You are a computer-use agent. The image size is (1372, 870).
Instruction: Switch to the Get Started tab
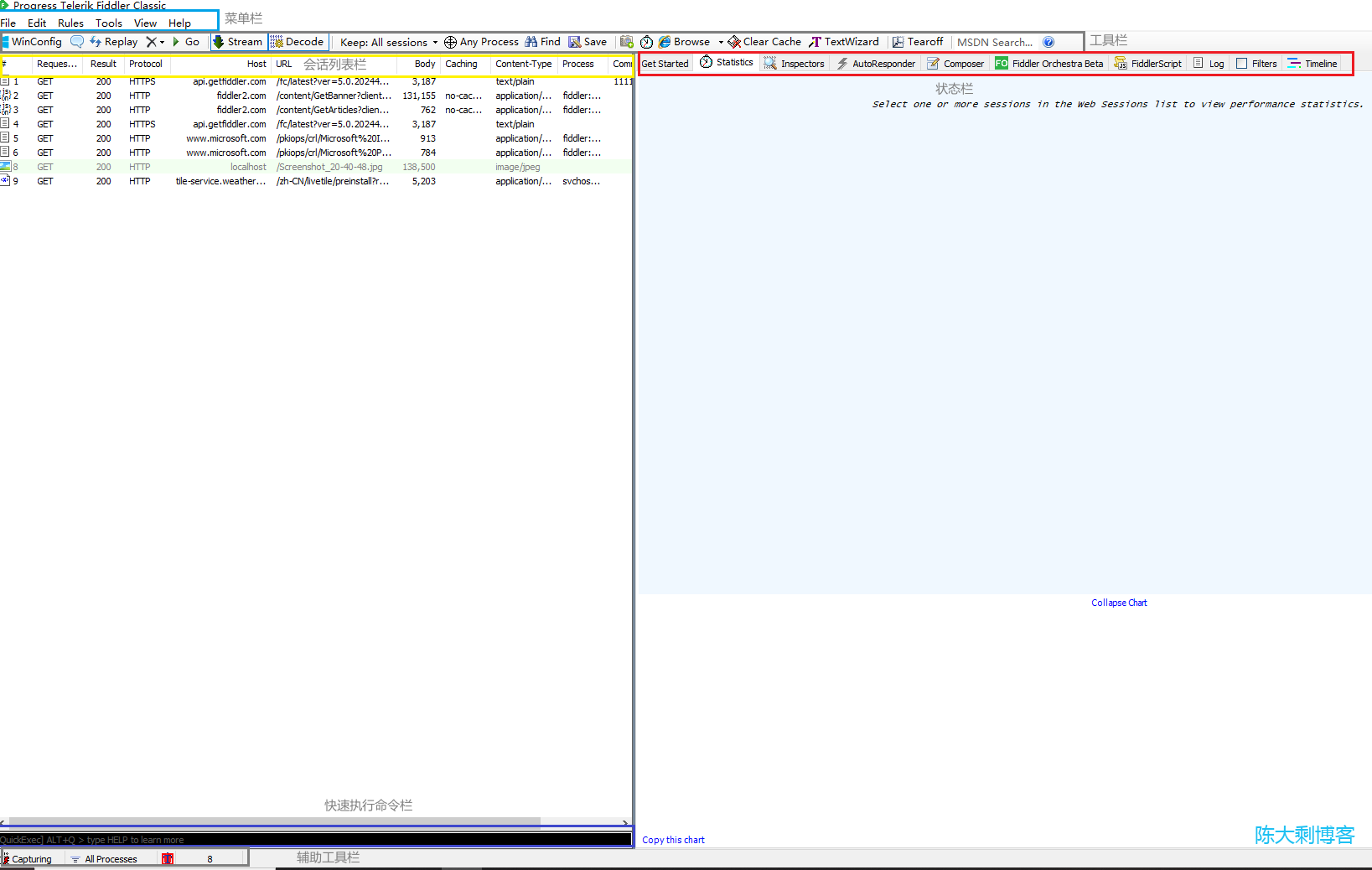click(665, 64)
